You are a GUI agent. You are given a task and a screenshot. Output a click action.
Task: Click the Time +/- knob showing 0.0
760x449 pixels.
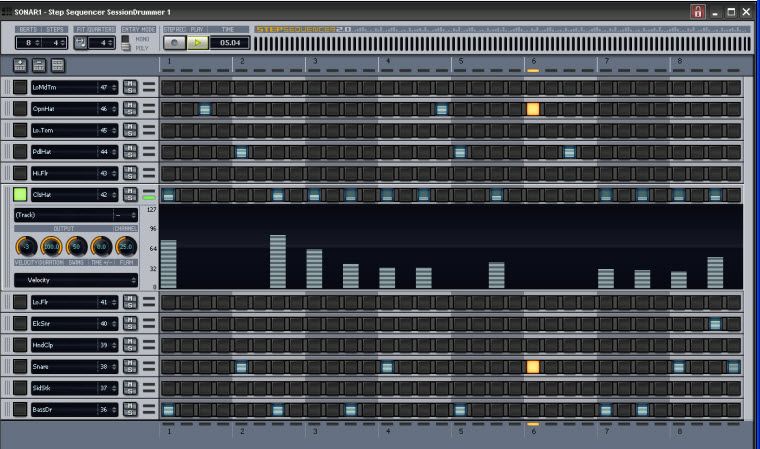[x=101, y=246]
